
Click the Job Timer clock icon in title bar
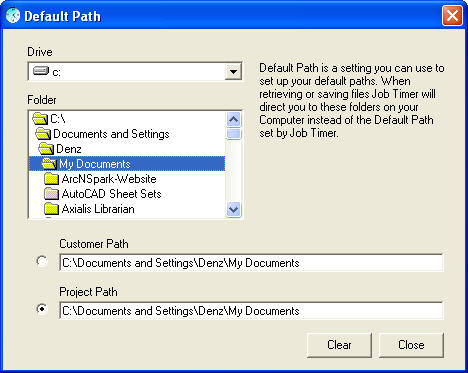pyautogui.click(x=13, y=16)
